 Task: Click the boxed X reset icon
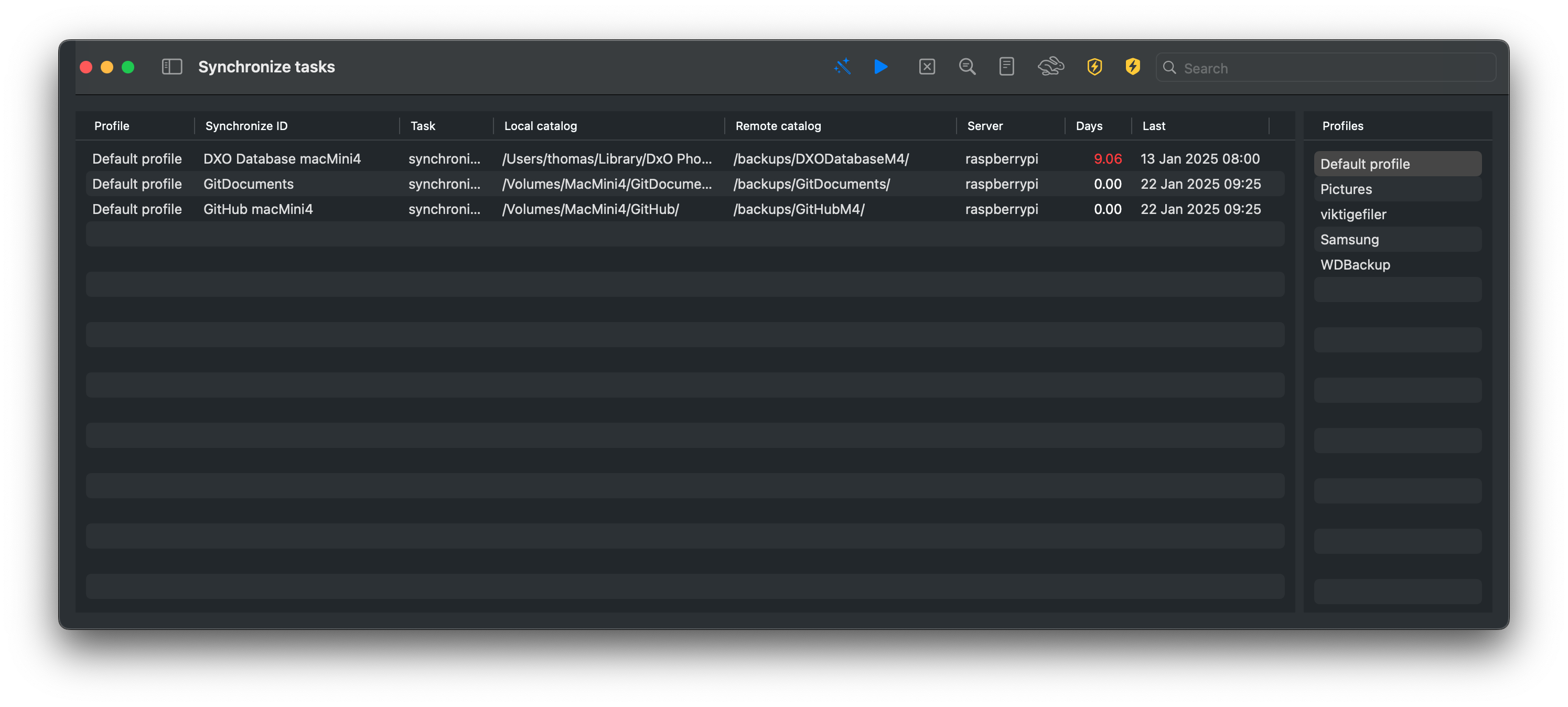(927, 67)
